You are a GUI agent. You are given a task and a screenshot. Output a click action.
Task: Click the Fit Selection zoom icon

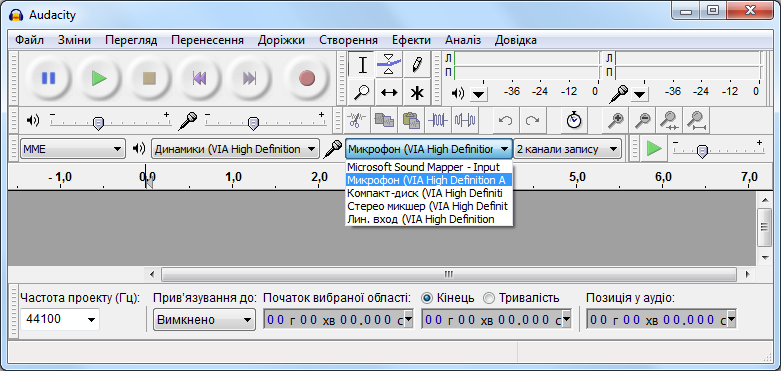pos(669,120)
